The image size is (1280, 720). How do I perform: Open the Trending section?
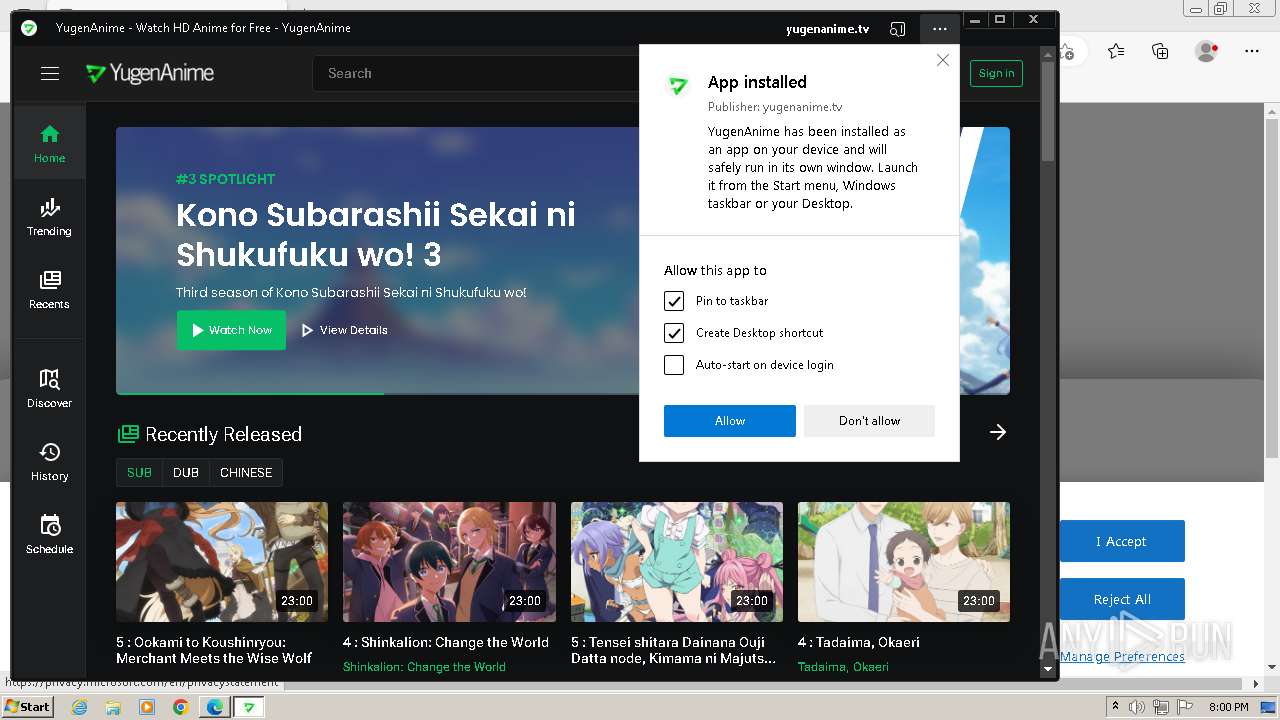click(x=49, y=216)
